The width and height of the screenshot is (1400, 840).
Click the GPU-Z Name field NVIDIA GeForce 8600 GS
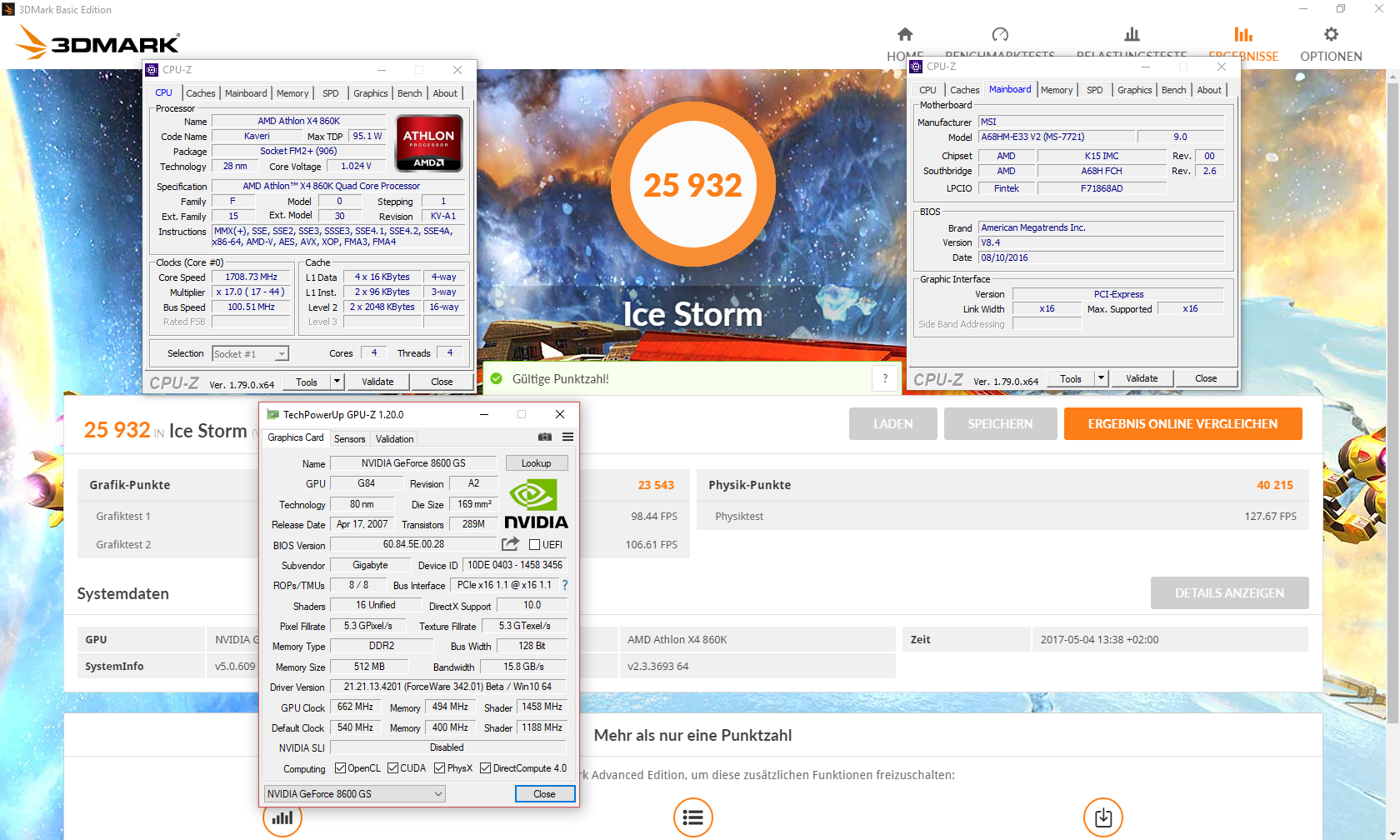click(x=413, y=463)
